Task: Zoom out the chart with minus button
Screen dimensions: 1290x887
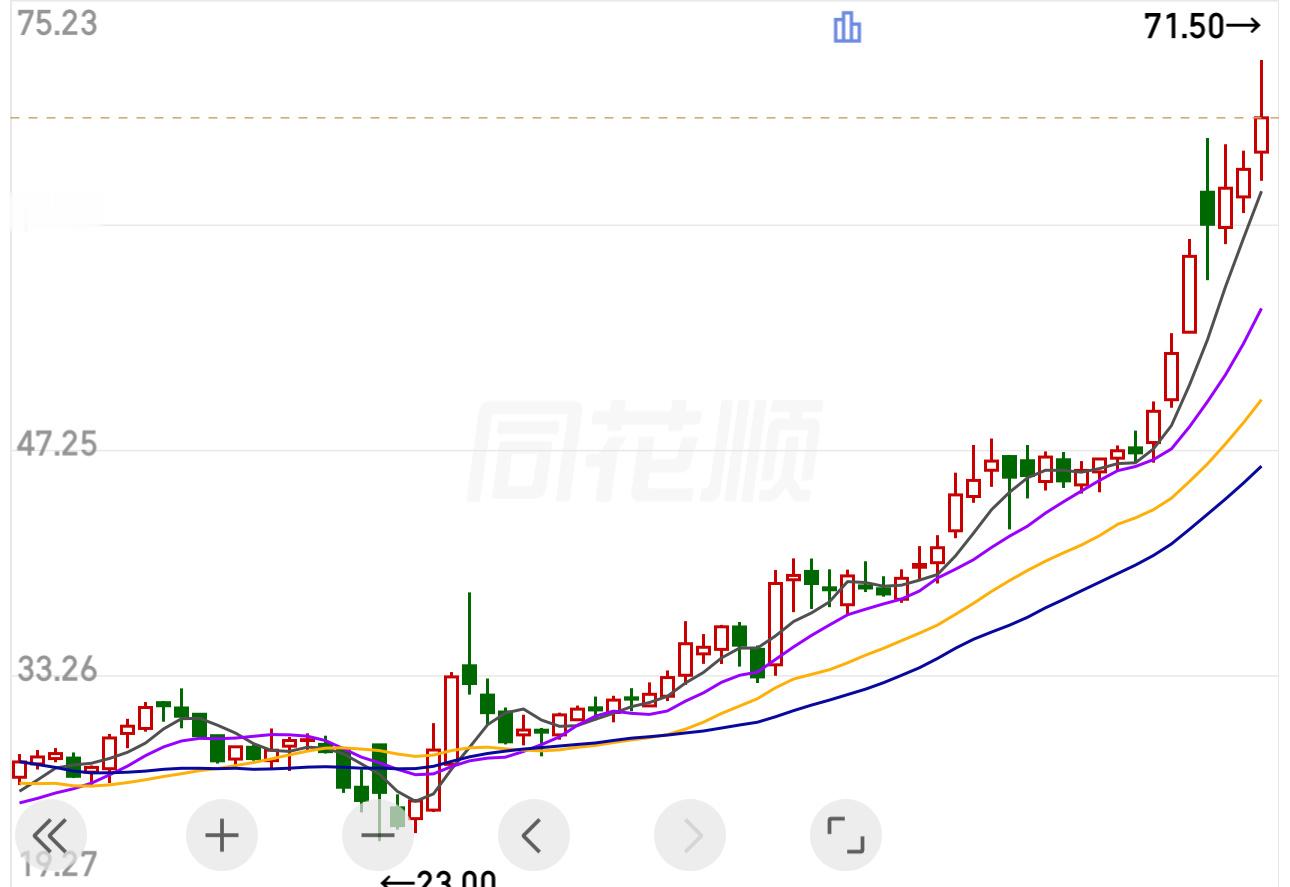Action: (x=378, y=834)
